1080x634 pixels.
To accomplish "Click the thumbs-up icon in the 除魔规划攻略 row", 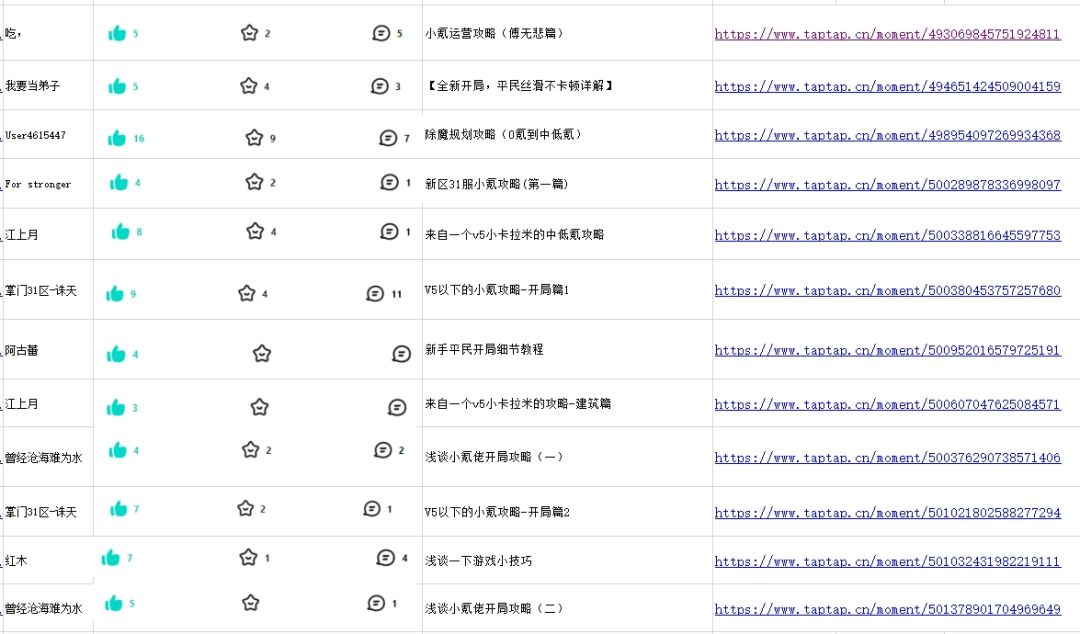I will point(117,138).
